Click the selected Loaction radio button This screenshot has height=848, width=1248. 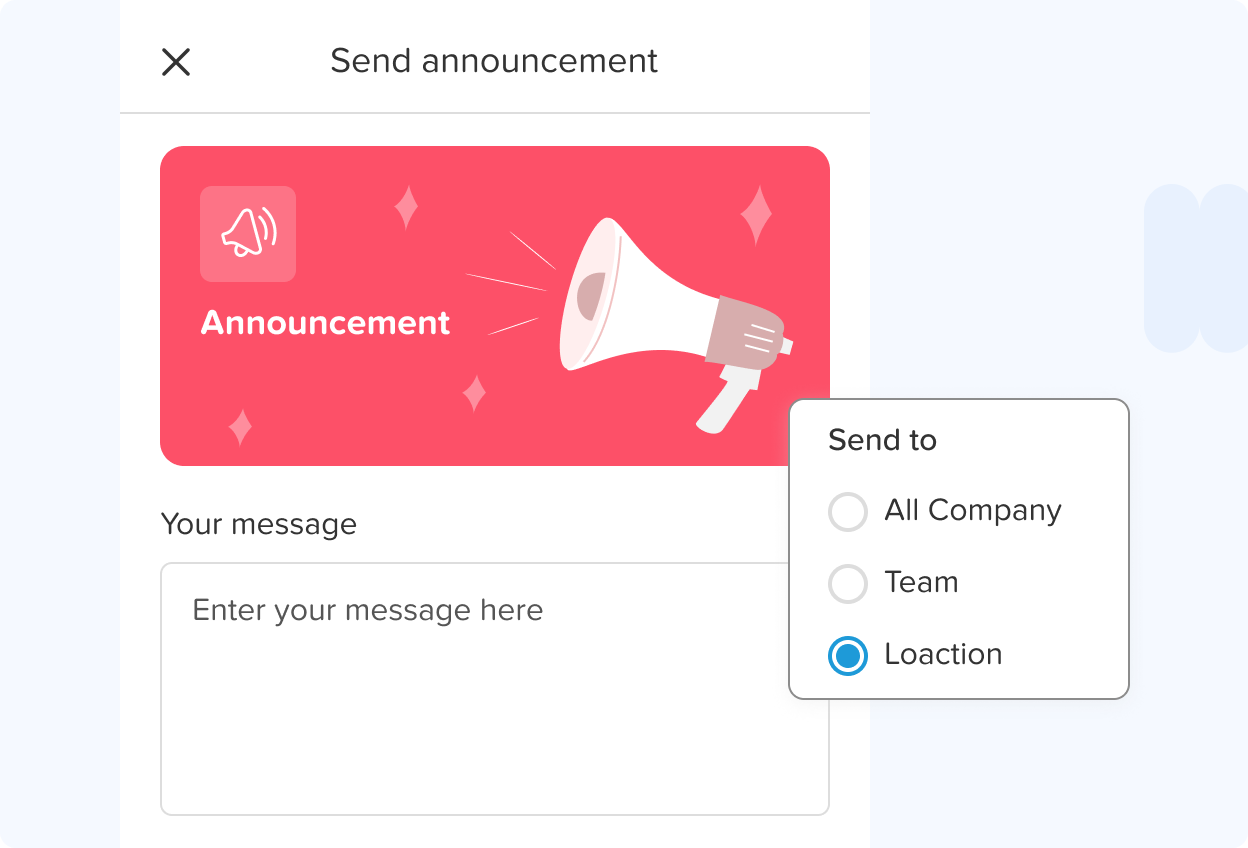pyautogui.click(x=848, y=656)
